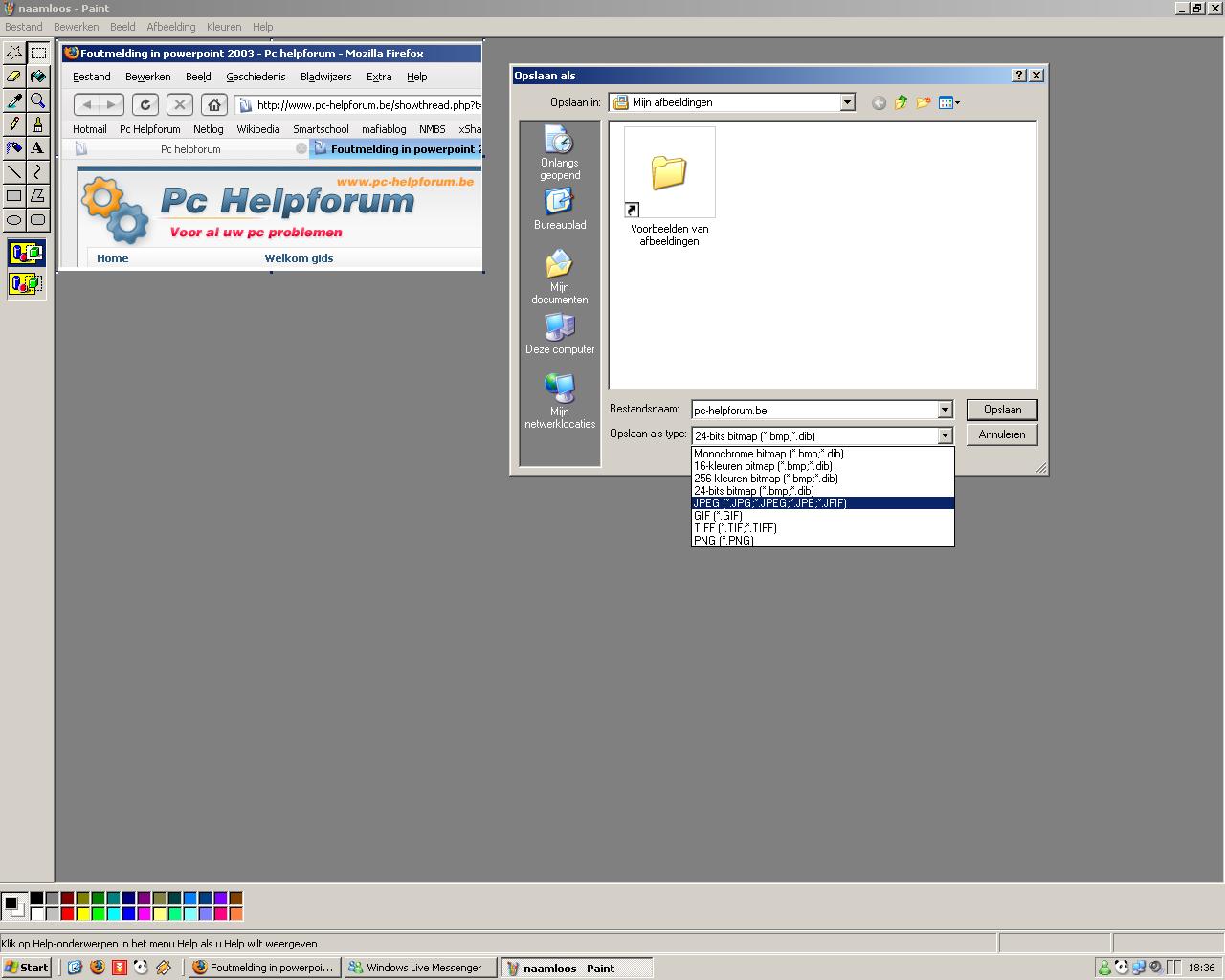
Task: Open Mijn netwerklocaties location
Action: click(560, 401)
